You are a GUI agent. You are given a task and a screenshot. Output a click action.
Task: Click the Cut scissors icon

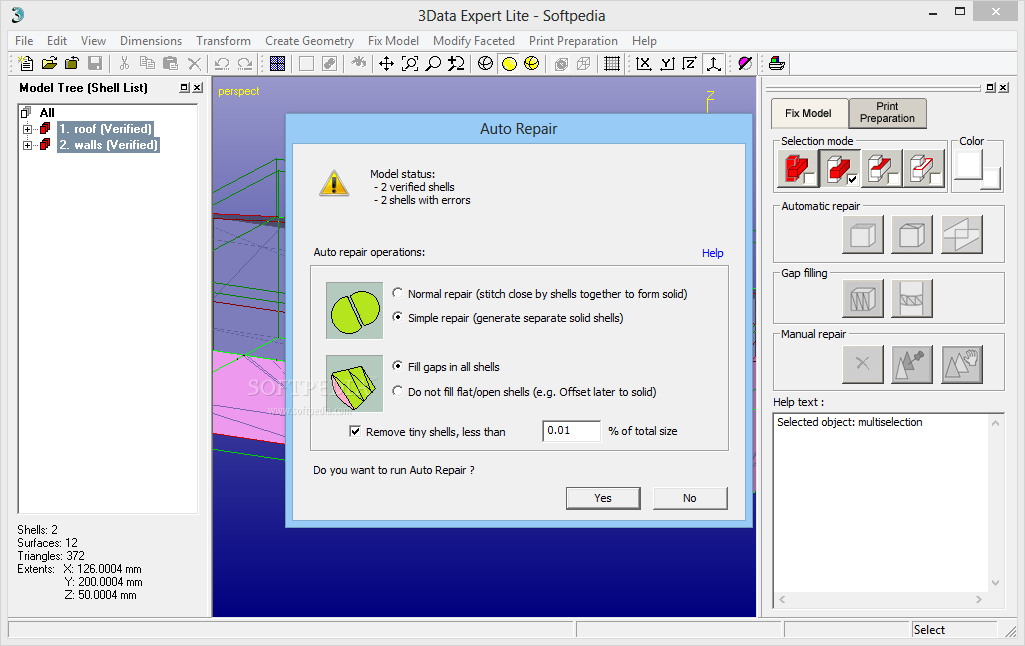click(x=124, y=63)
